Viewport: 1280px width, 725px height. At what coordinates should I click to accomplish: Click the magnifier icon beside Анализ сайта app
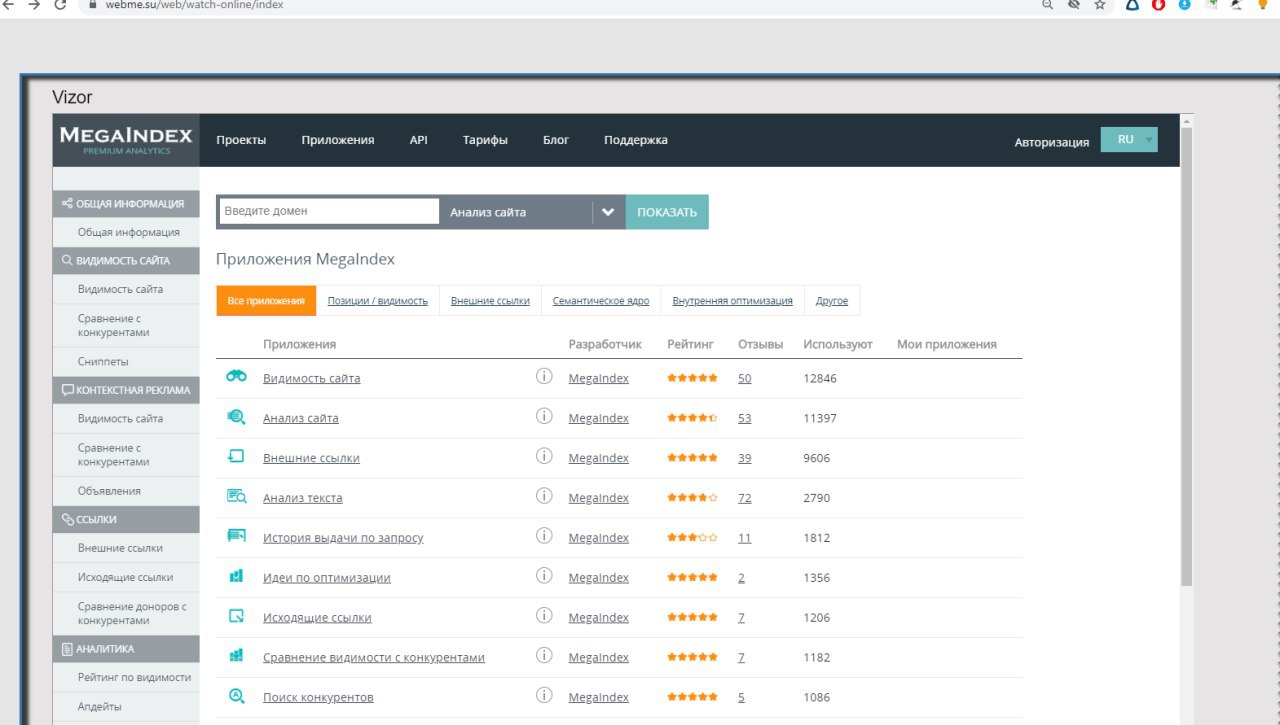tap(237, 416)
